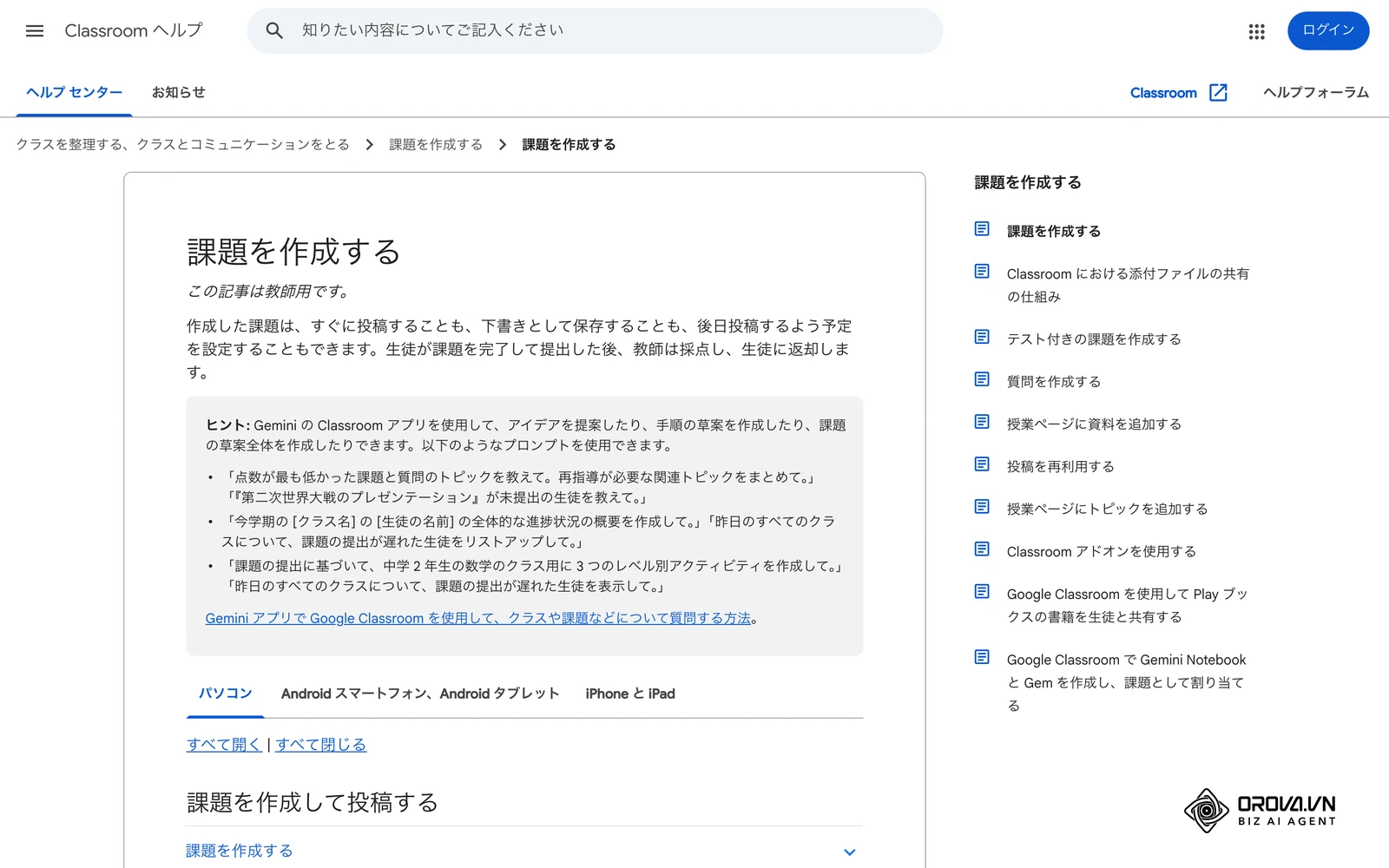Open Gemini アプリで Google Classroom を使用 link
The width and height of the screenshot is (1389, 868).
tap(478, 618)
